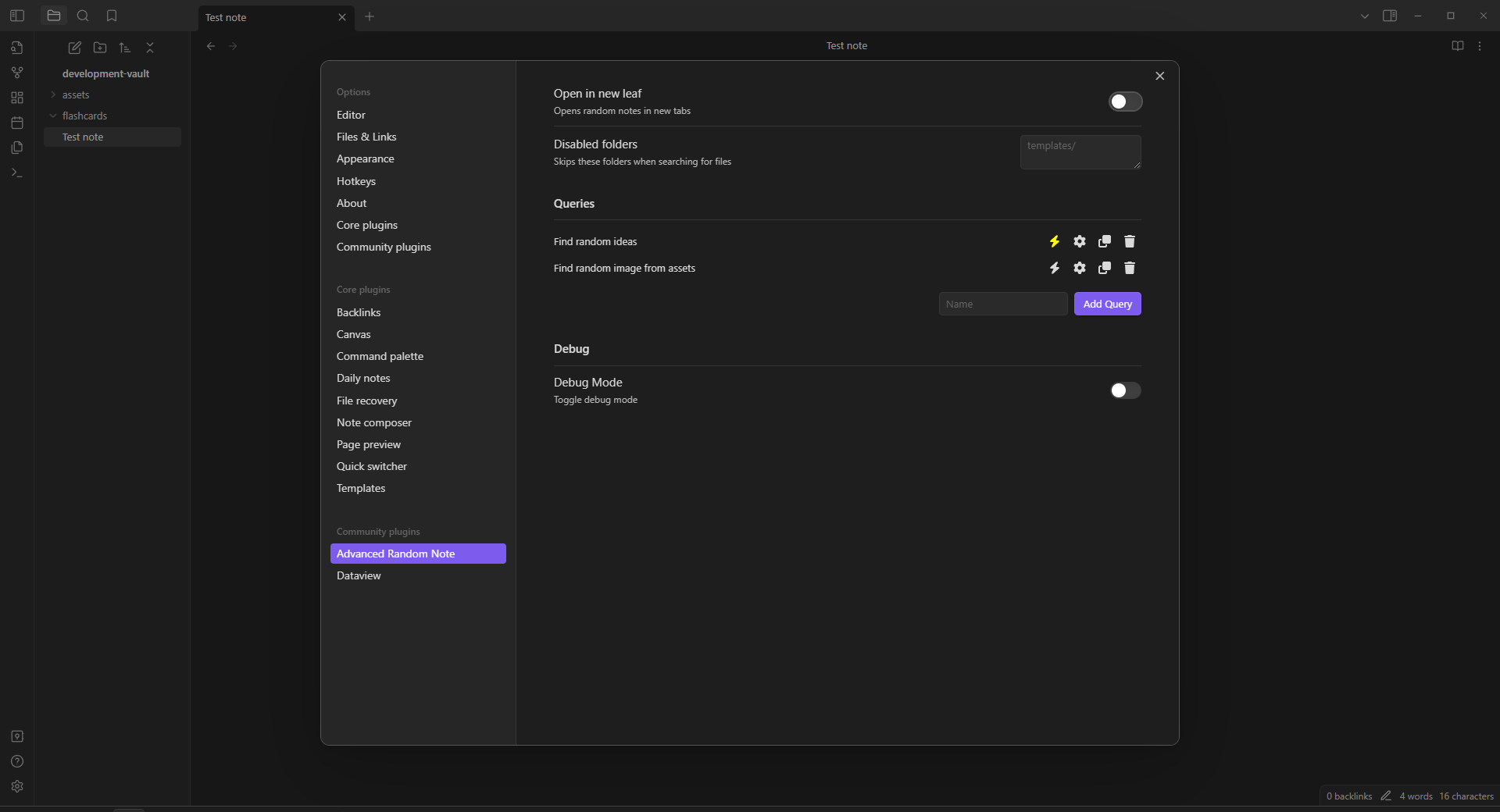Expand the assets folder
Viewport: 1500px width, 812px height.
pyautogui.click(x=53, y=94)
